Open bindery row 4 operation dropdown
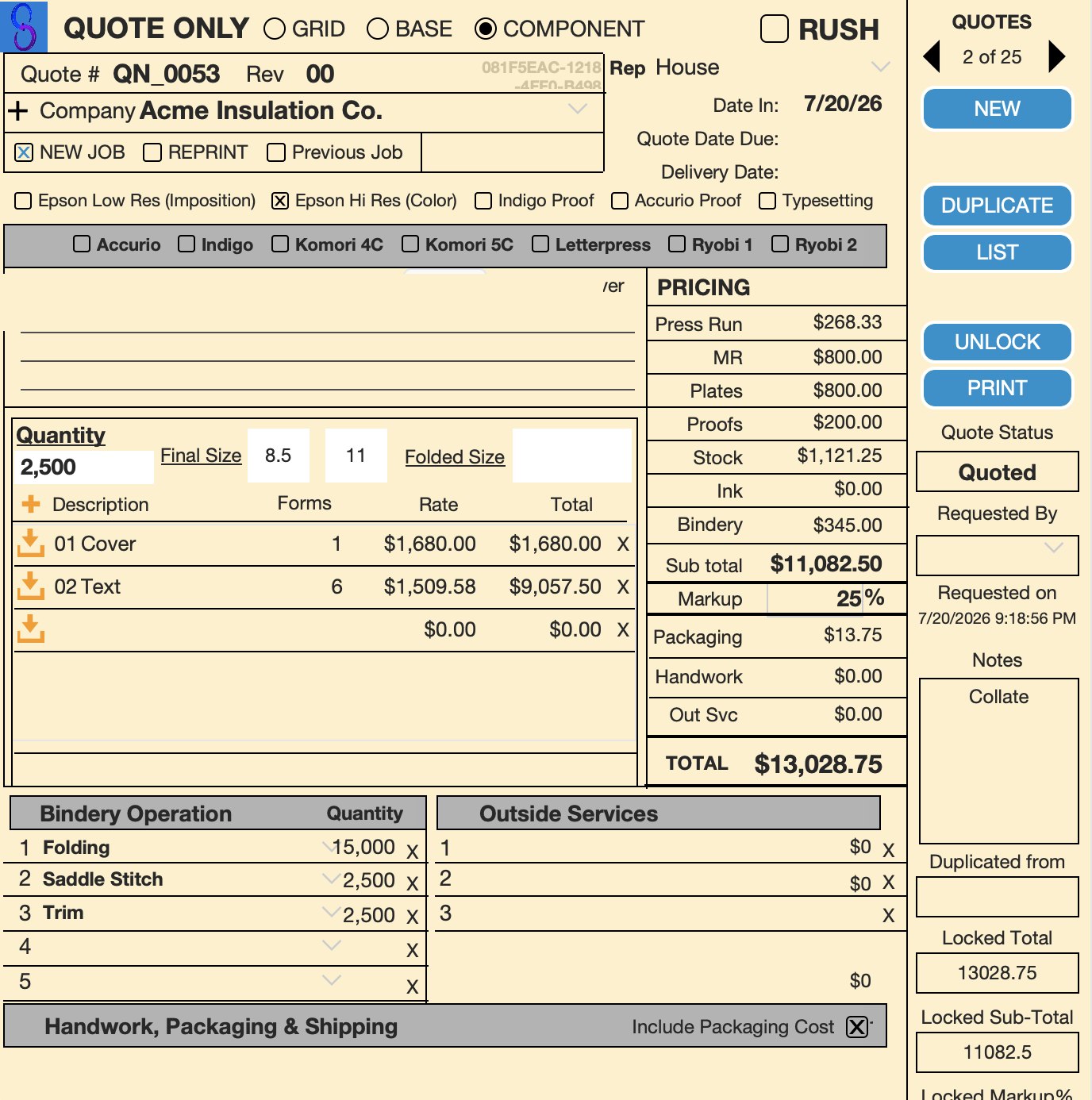The width and height of the screenshot is (1092, 1100). (x=332, y=945)
